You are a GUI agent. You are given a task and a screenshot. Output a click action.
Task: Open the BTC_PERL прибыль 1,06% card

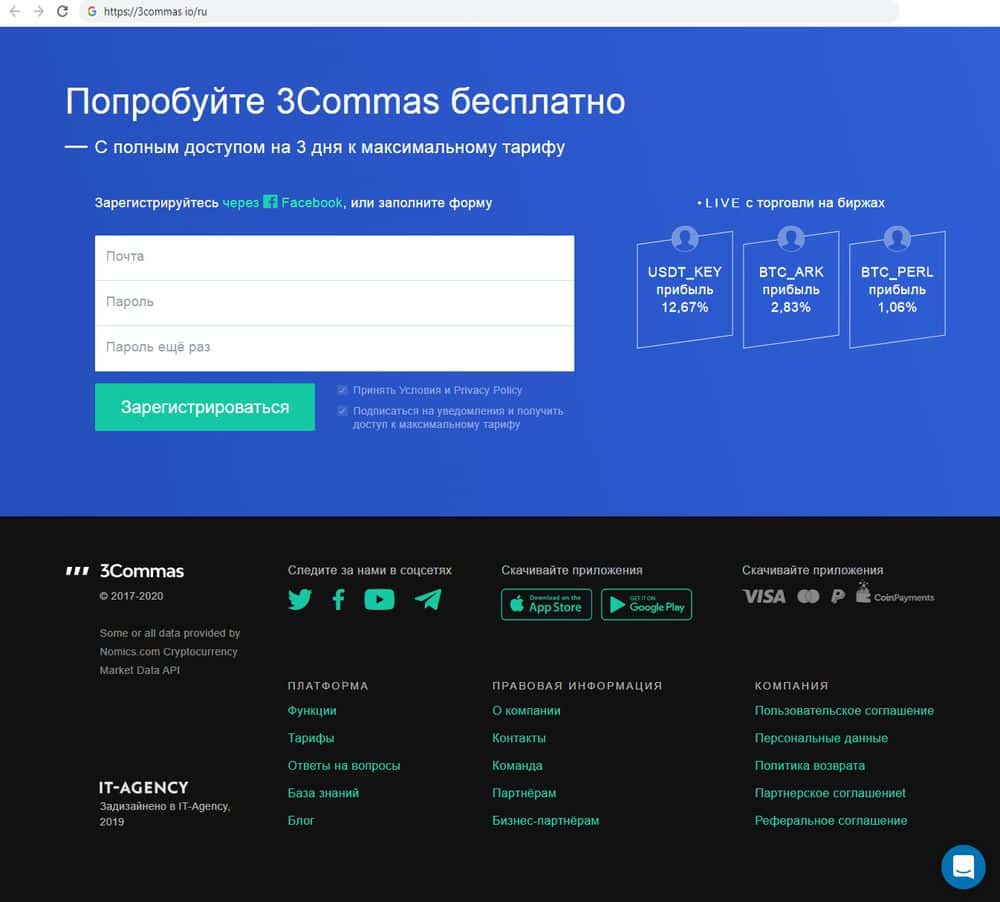[897, 290]
